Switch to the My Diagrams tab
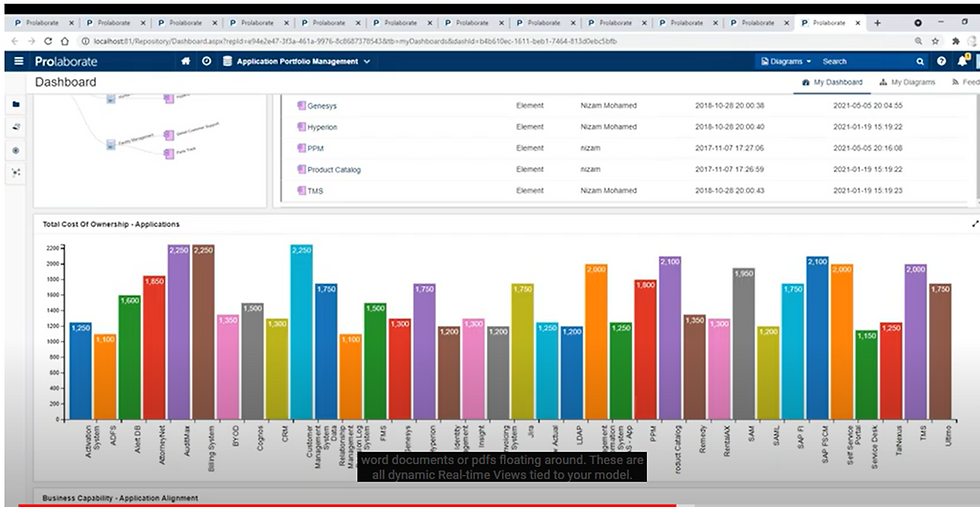The height and width of the screenshot is (507, 980). pos(907,82)
